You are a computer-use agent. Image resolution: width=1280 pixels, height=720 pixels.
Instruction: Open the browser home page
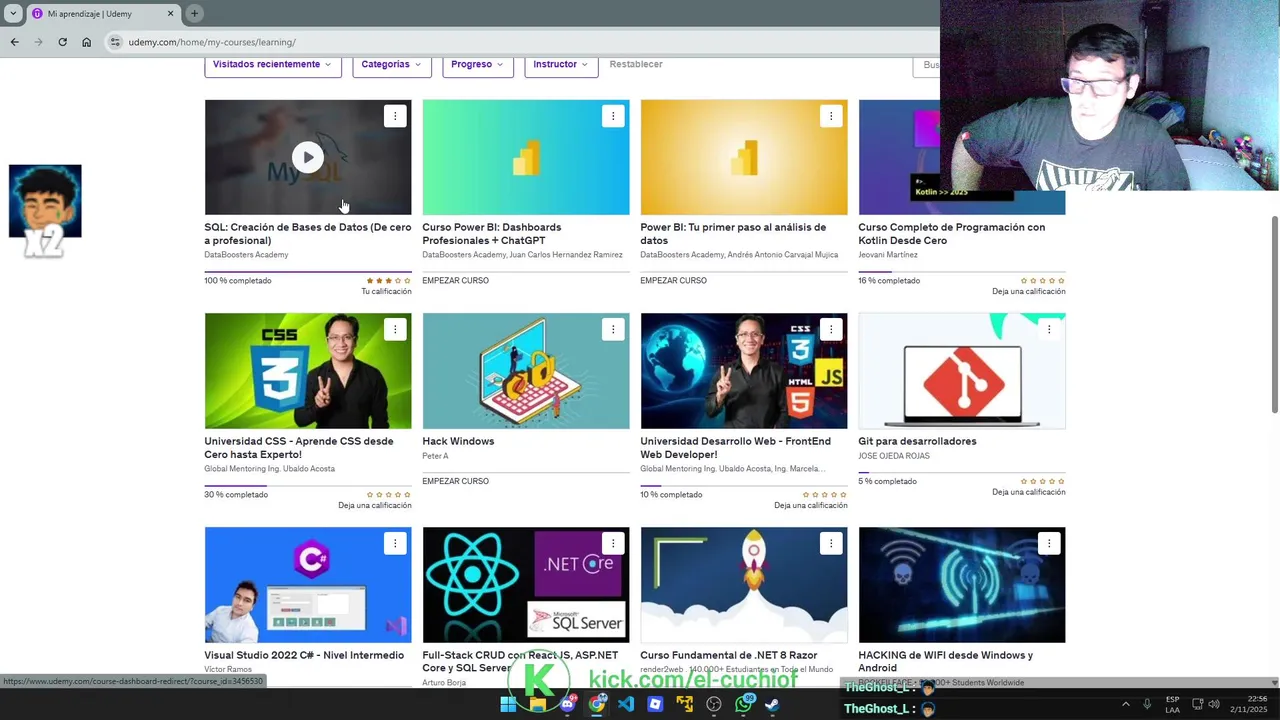(x=86, y=42)
